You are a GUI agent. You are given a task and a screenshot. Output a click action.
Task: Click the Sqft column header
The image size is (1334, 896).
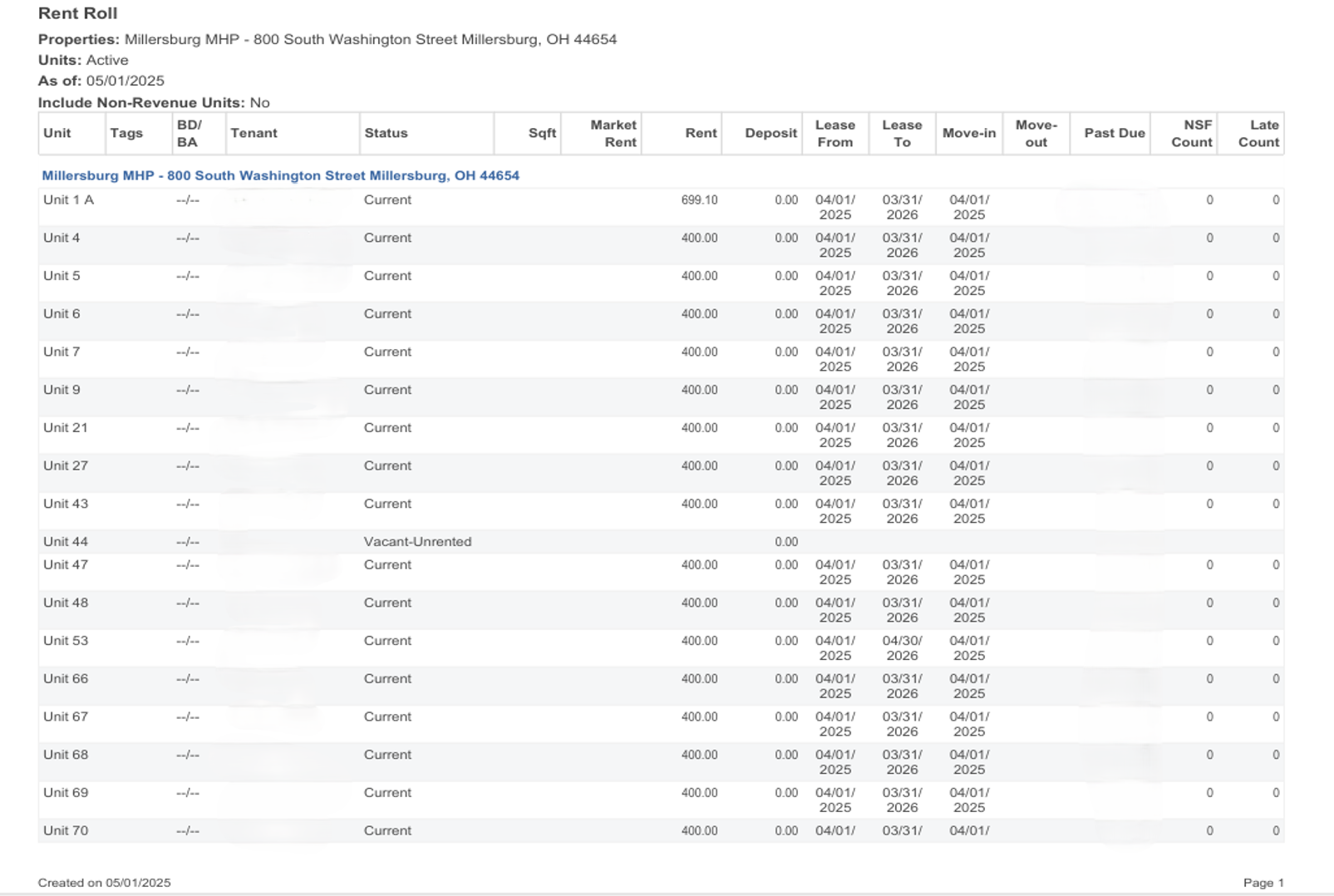pos(542,133)
